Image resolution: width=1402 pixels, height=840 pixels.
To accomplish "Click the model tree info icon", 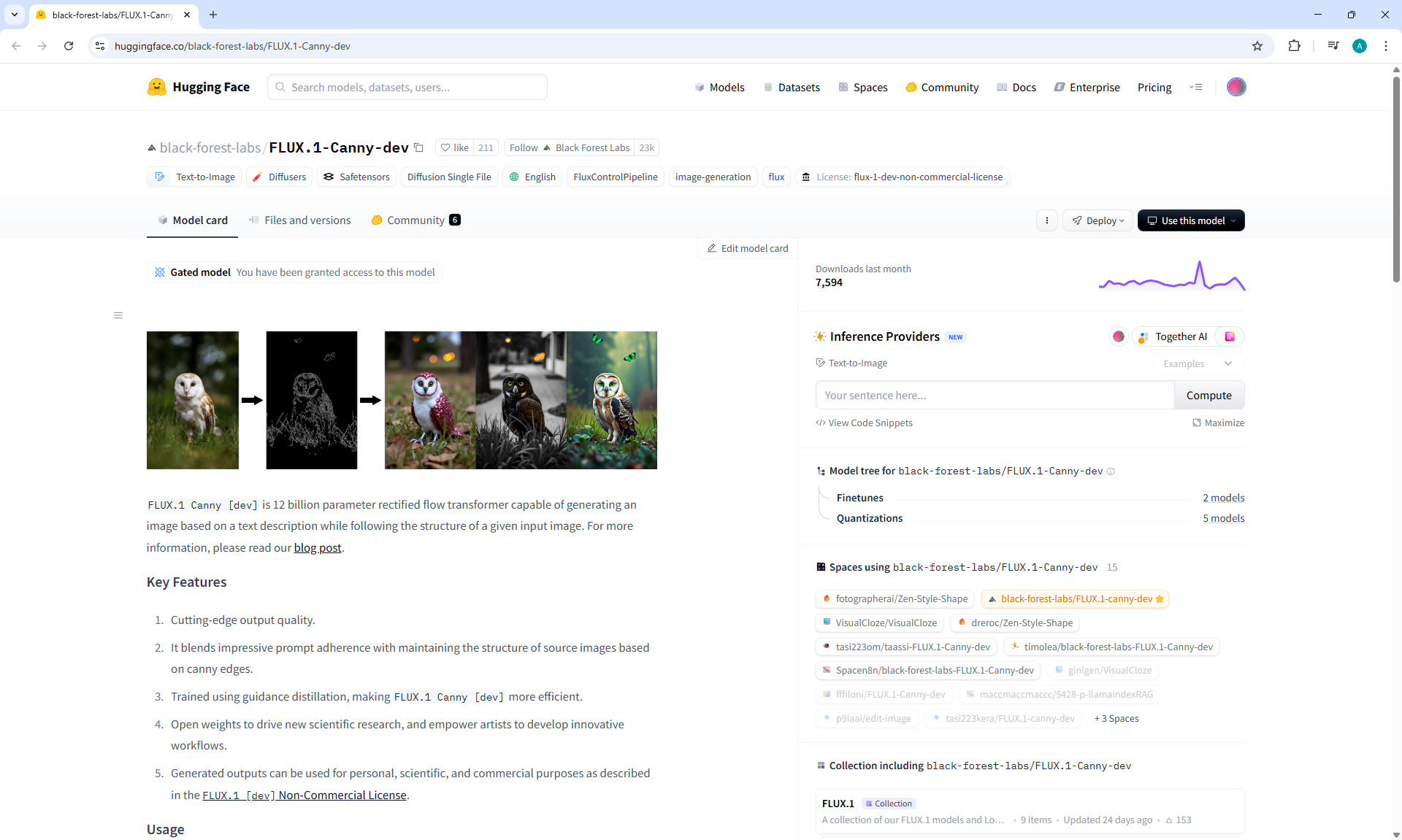I will (1111, 471).
